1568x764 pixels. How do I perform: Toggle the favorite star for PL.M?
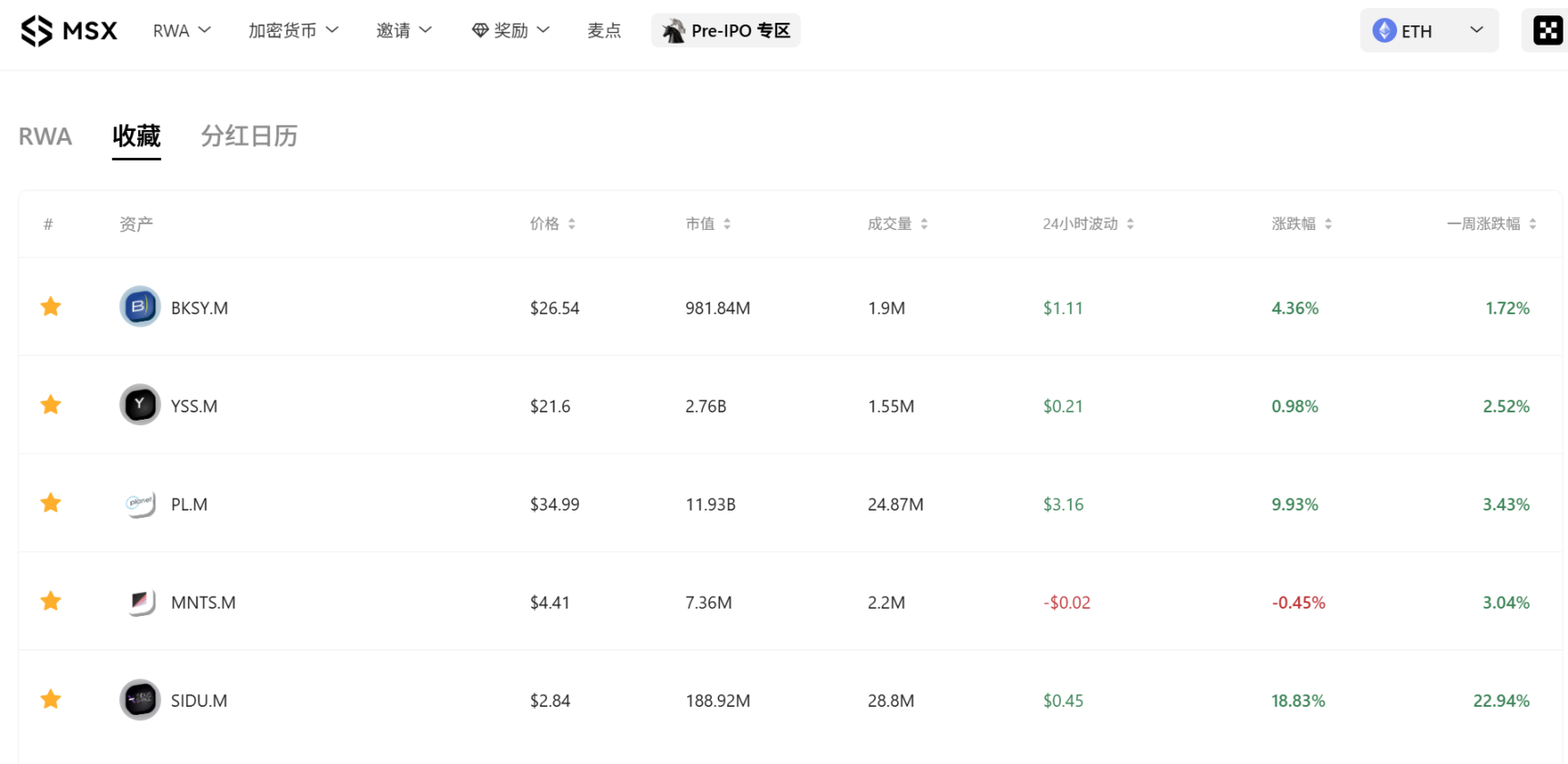tap(51, 503)
